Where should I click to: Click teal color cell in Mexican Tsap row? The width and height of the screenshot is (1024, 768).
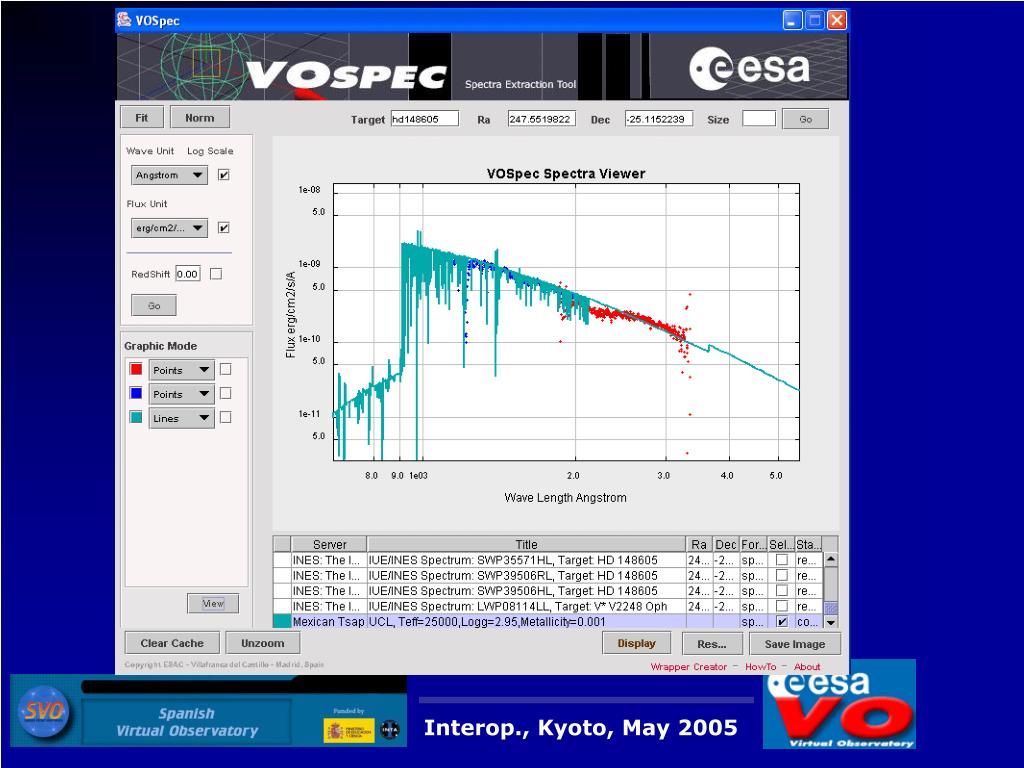(282, 622)
